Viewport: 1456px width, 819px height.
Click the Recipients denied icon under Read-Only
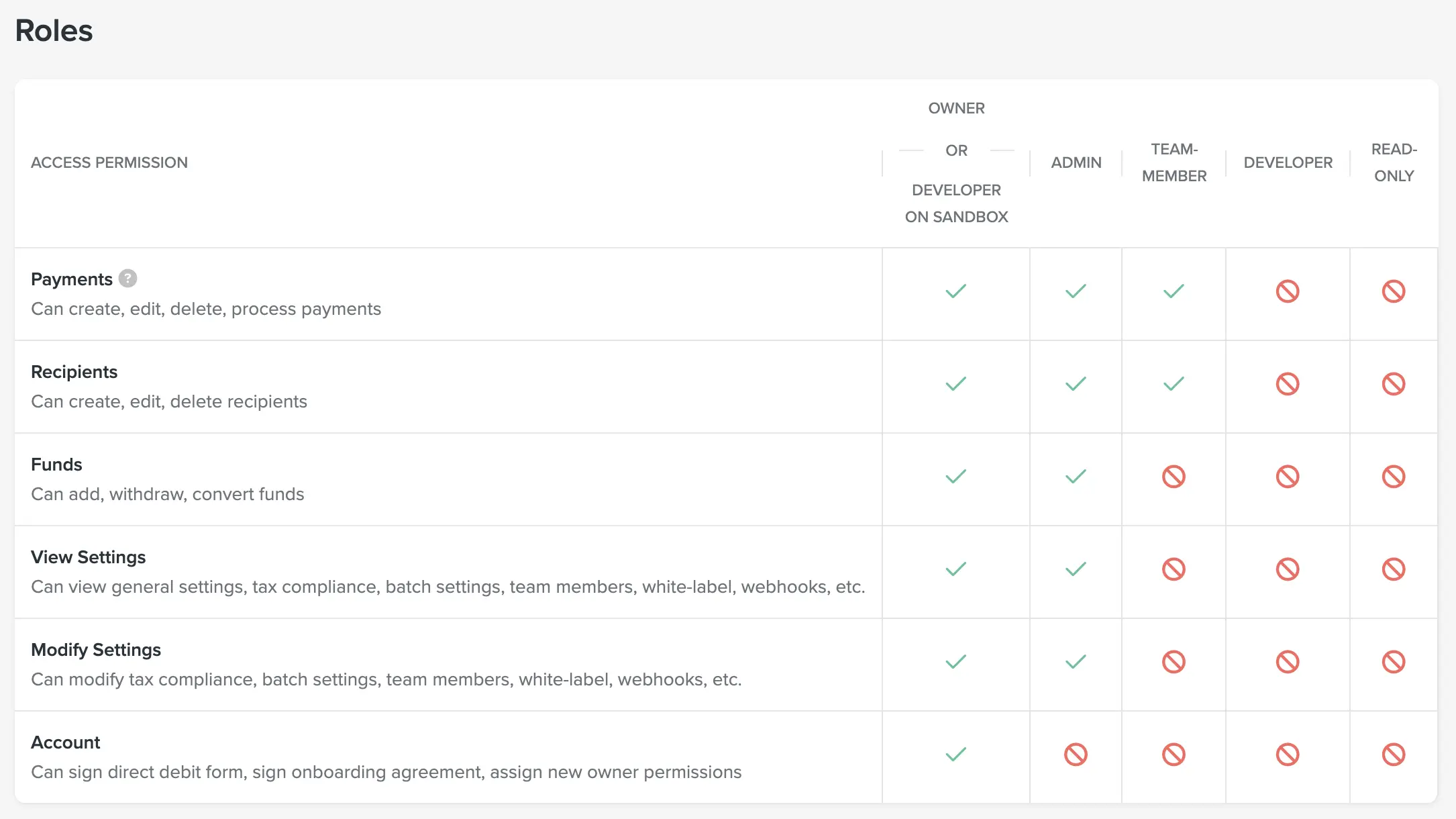[x=1394, y=384]
